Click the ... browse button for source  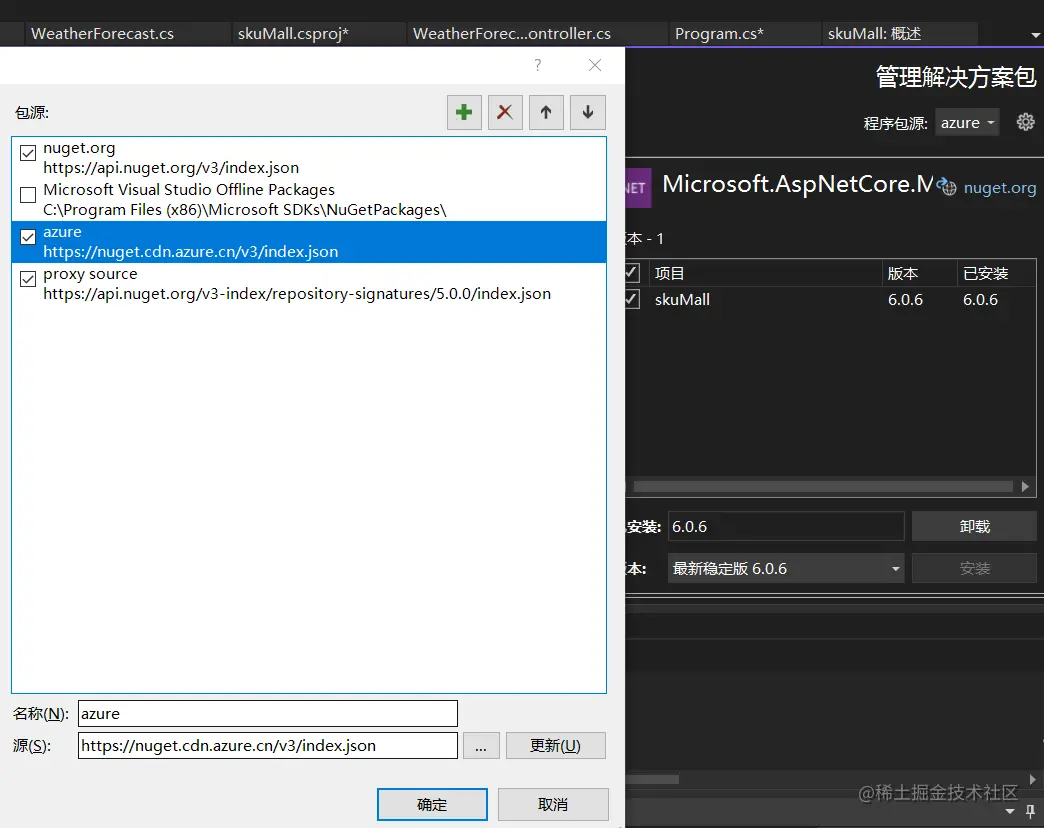(x=481, y=745)
